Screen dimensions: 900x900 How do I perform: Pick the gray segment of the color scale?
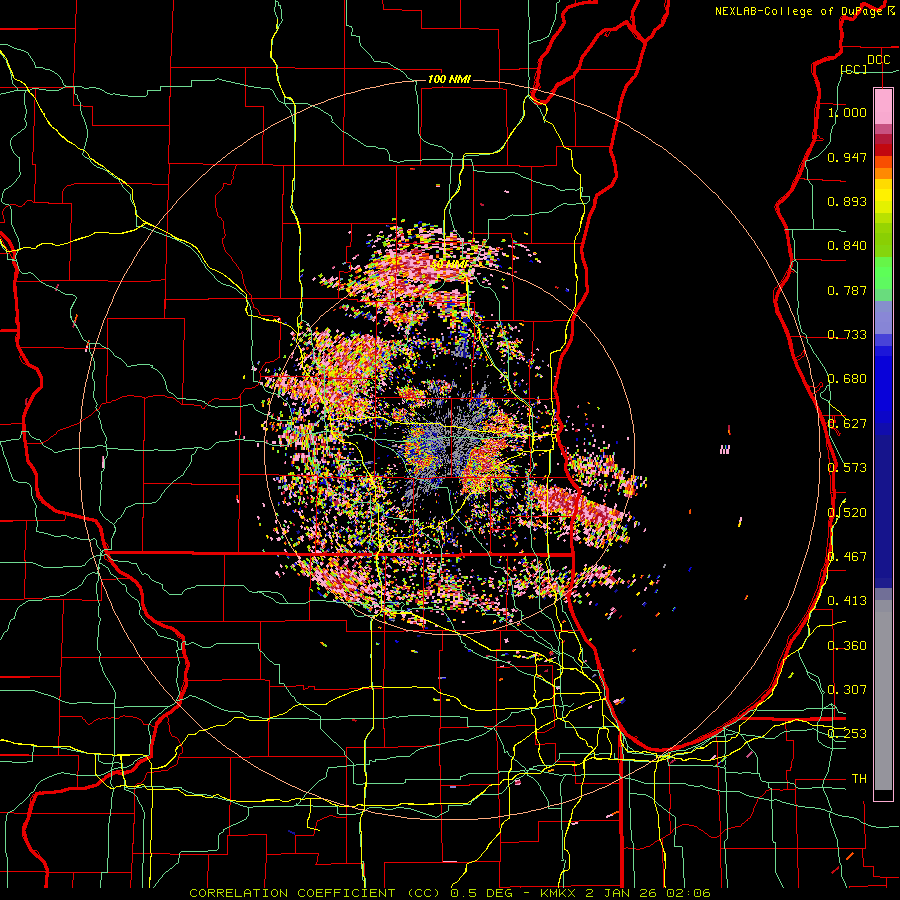[x=883, y=695]
